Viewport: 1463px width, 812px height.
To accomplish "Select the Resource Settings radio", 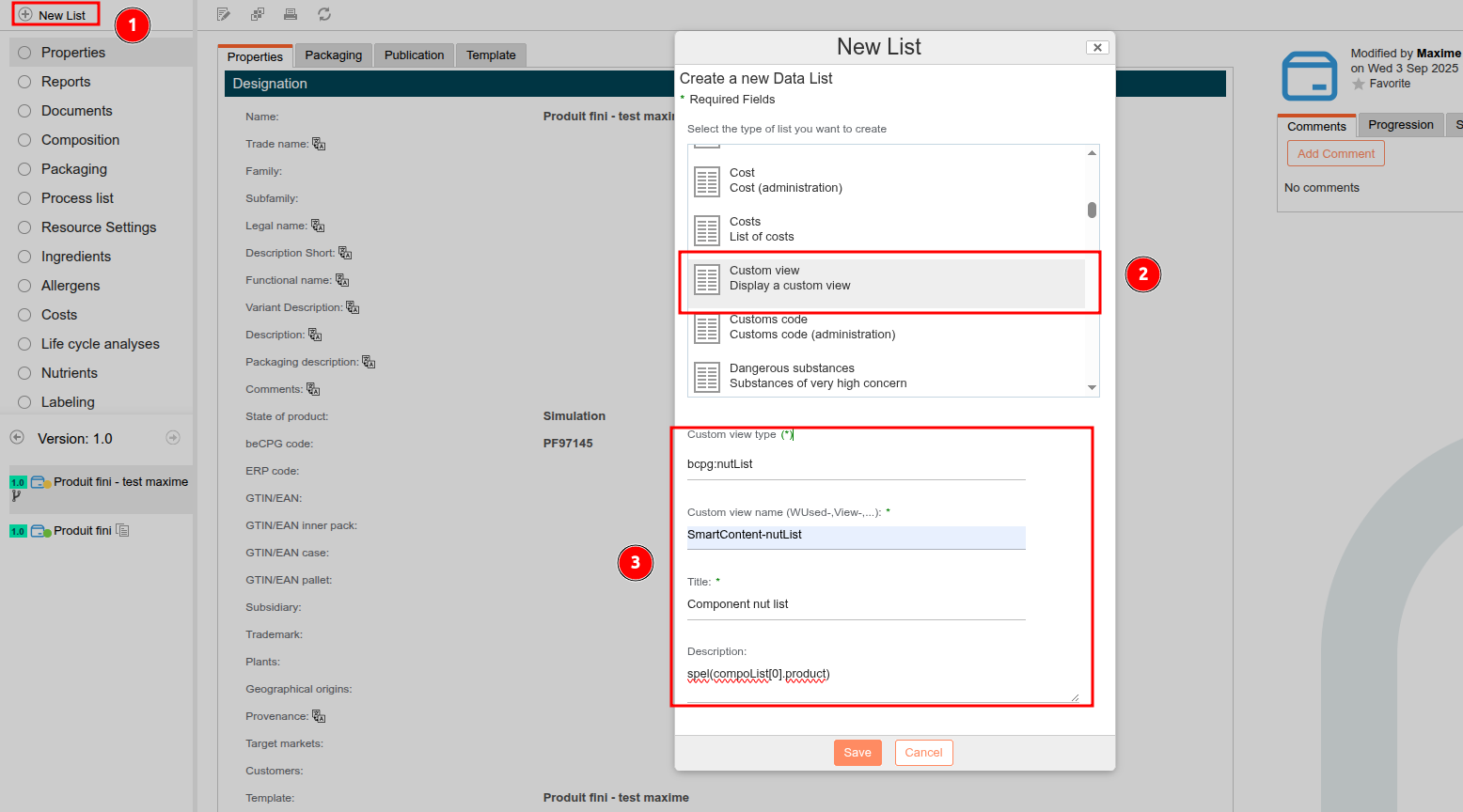I will (x=24, y=227).
